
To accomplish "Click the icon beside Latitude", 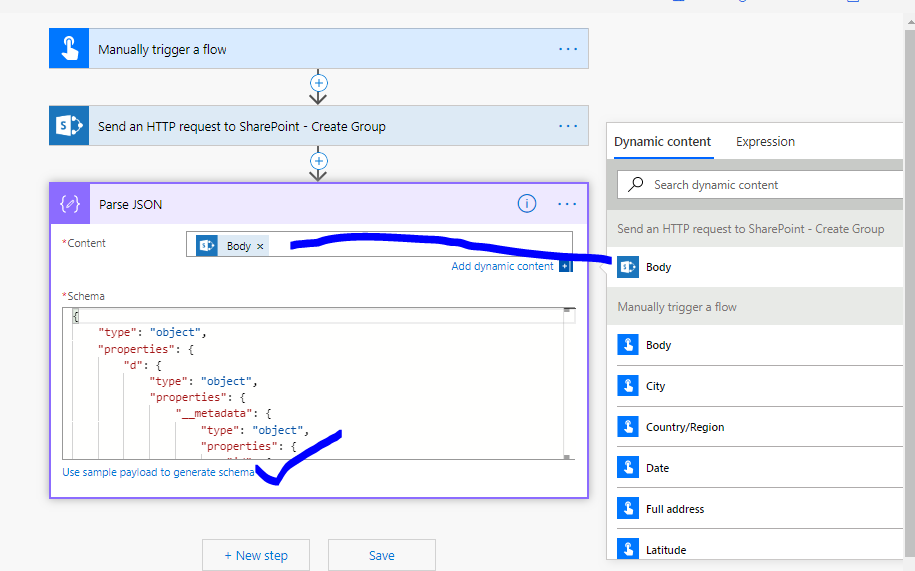I will [x=628, y=549].
